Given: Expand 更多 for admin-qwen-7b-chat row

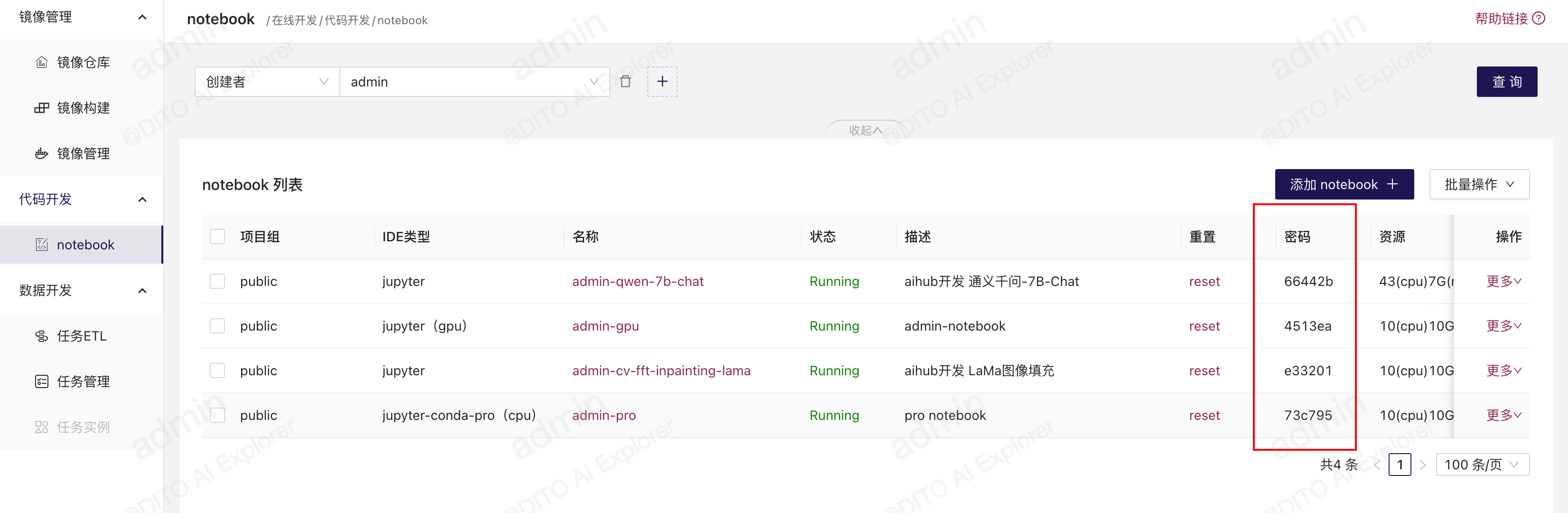Looking at the screenshot, I should (x=1503, y=281).
